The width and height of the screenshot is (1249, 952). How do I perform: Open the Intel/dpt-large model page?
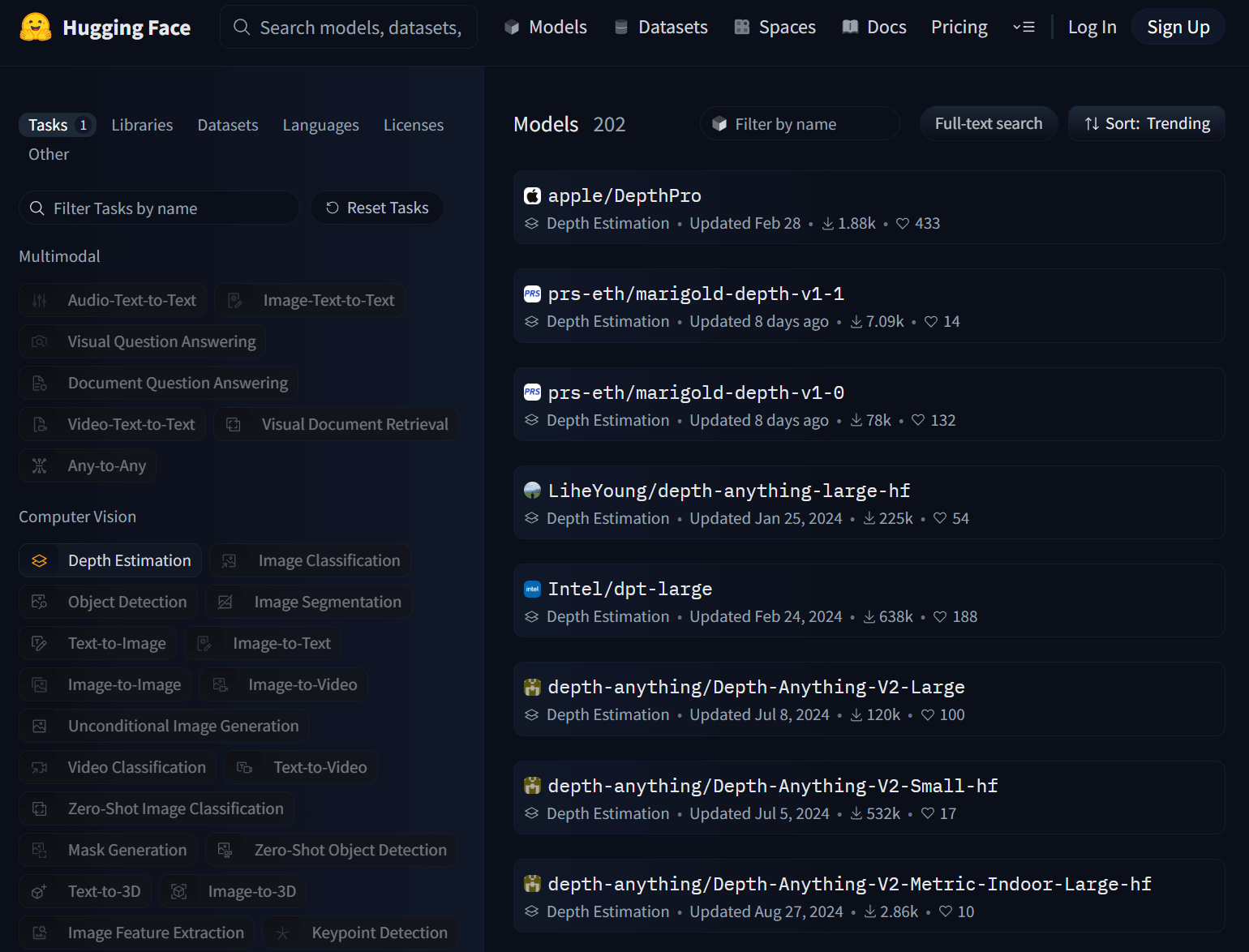point(869,601)
